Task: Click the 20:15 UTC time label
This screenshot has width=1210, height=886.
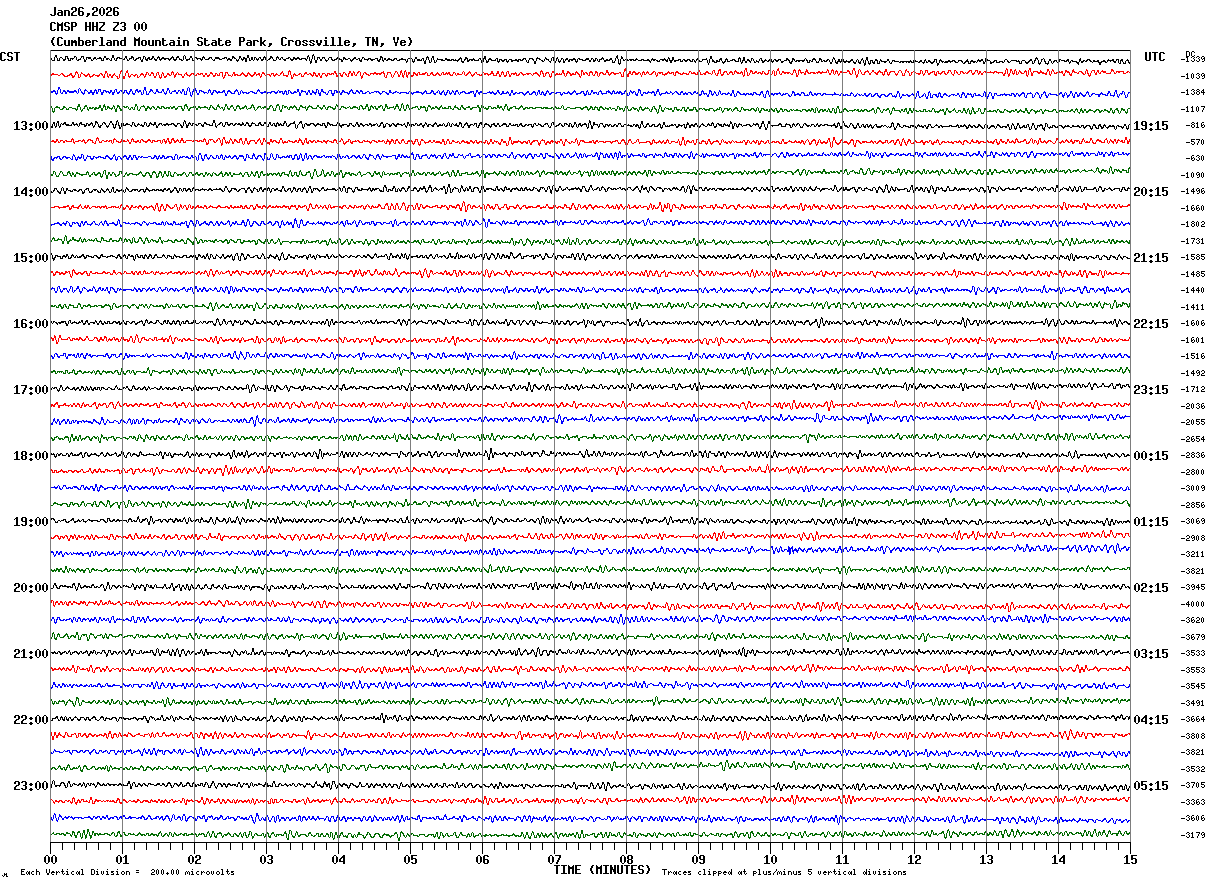Action: 1151,192
